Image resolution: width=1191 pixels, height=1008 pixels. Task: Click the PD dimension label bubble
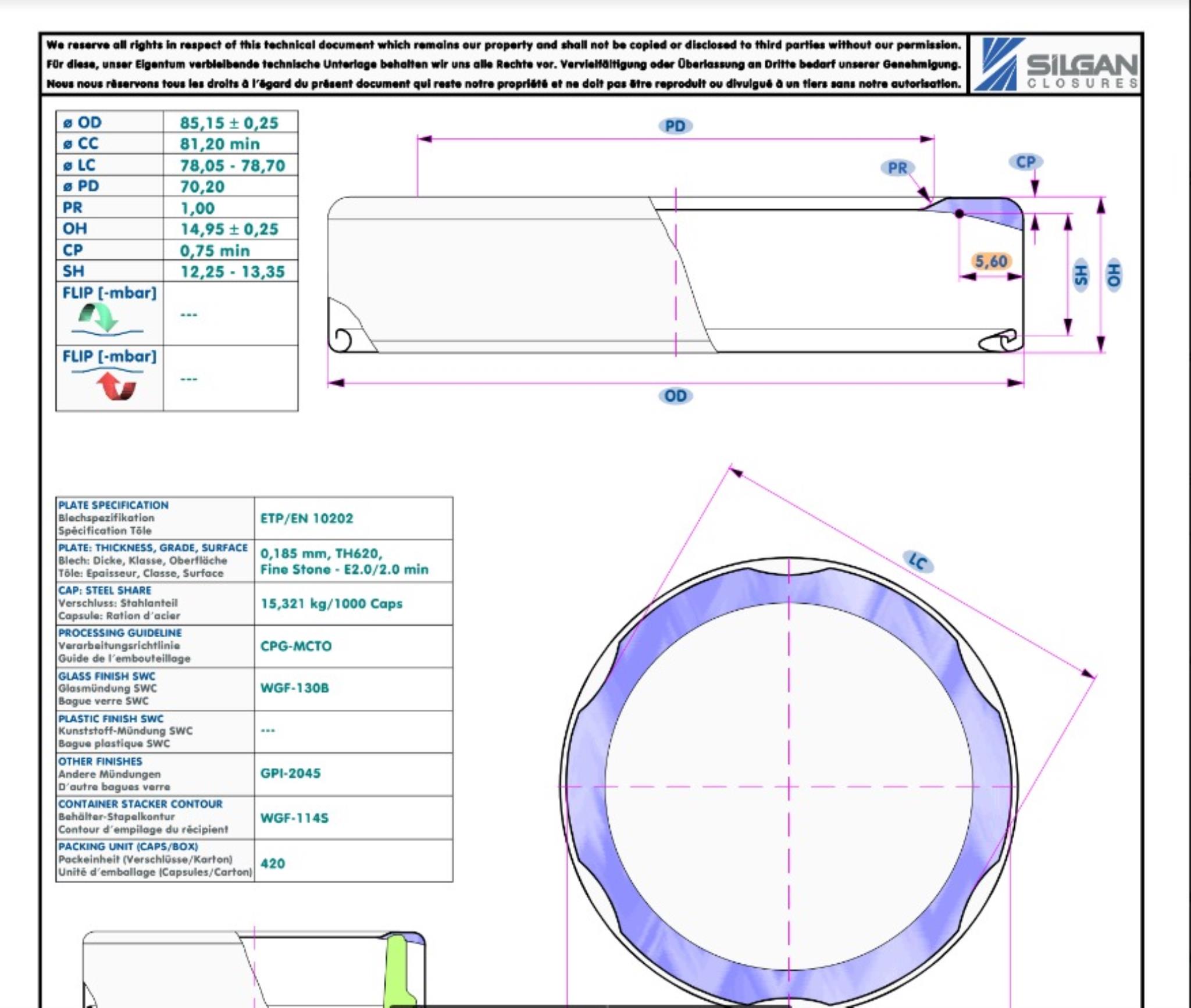click(x=675, y=126)
